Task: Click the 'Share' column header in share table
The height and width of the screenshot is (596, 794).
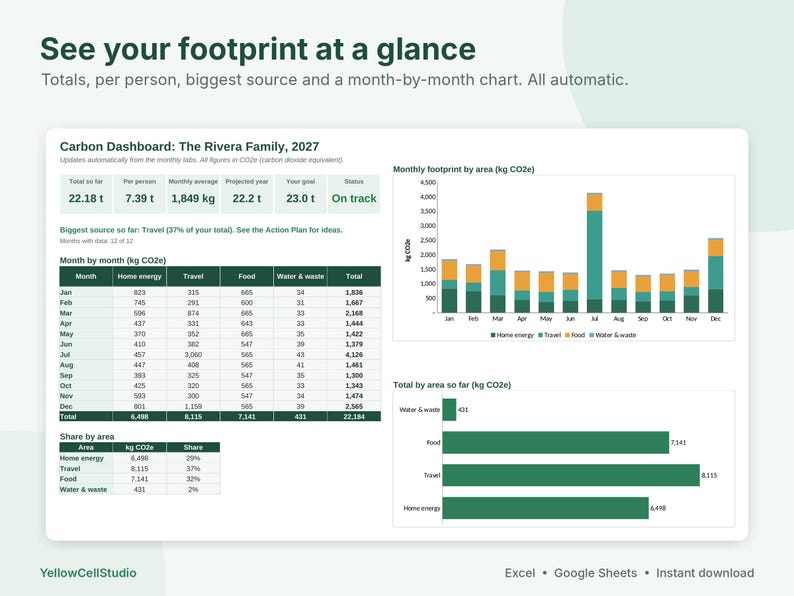Action: [x=193, y=447]
